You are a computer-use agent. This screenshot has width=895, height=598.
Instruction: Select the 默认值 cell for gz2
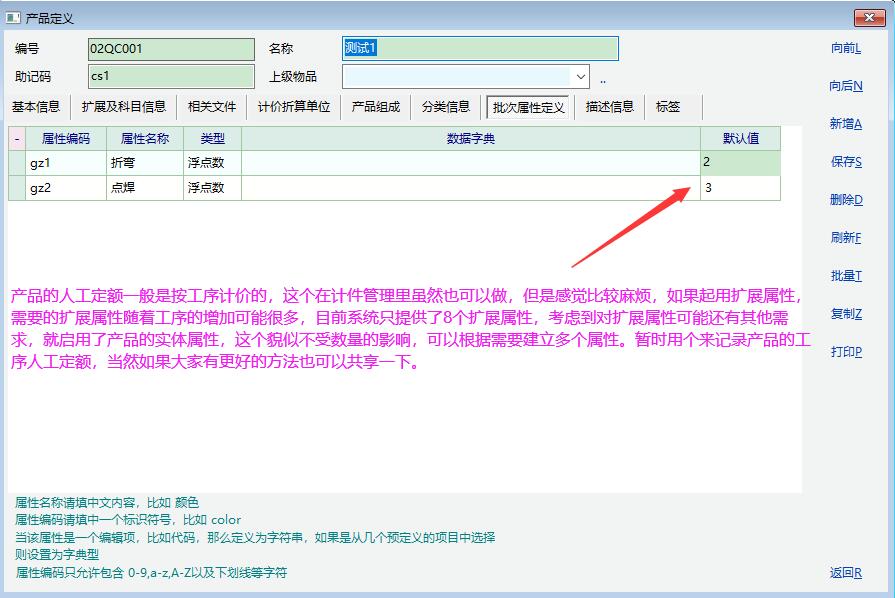tap(739, 188)
